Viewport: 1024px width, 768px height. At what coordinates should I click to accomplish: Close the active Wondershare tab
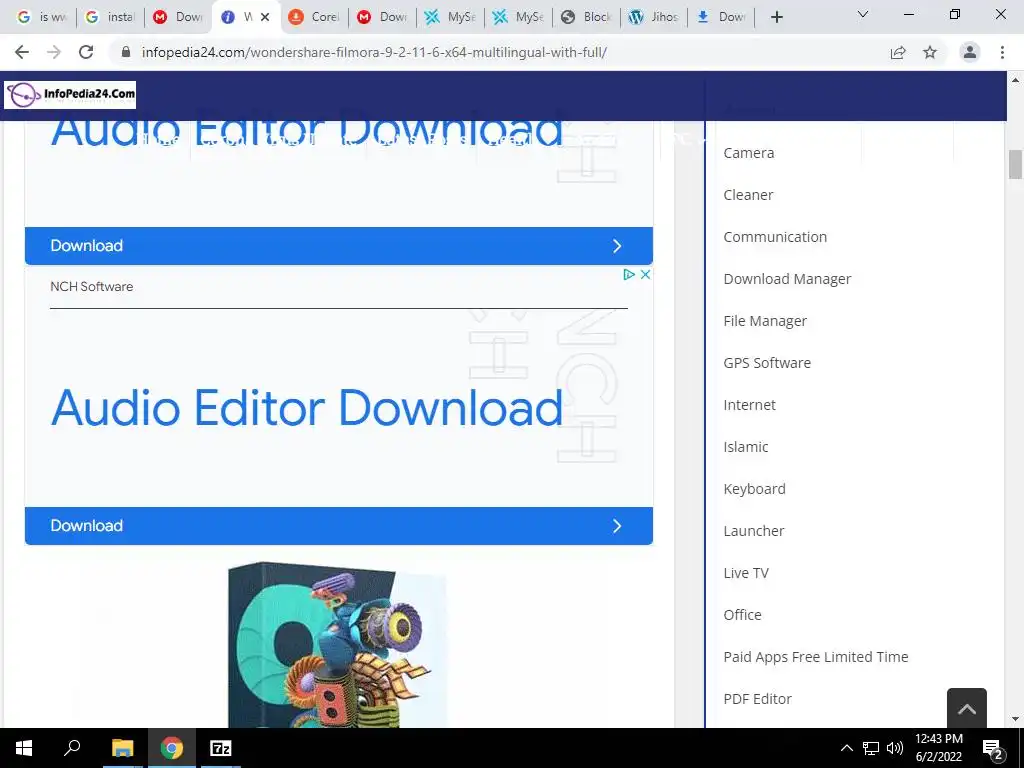click(x=265, y=18)
